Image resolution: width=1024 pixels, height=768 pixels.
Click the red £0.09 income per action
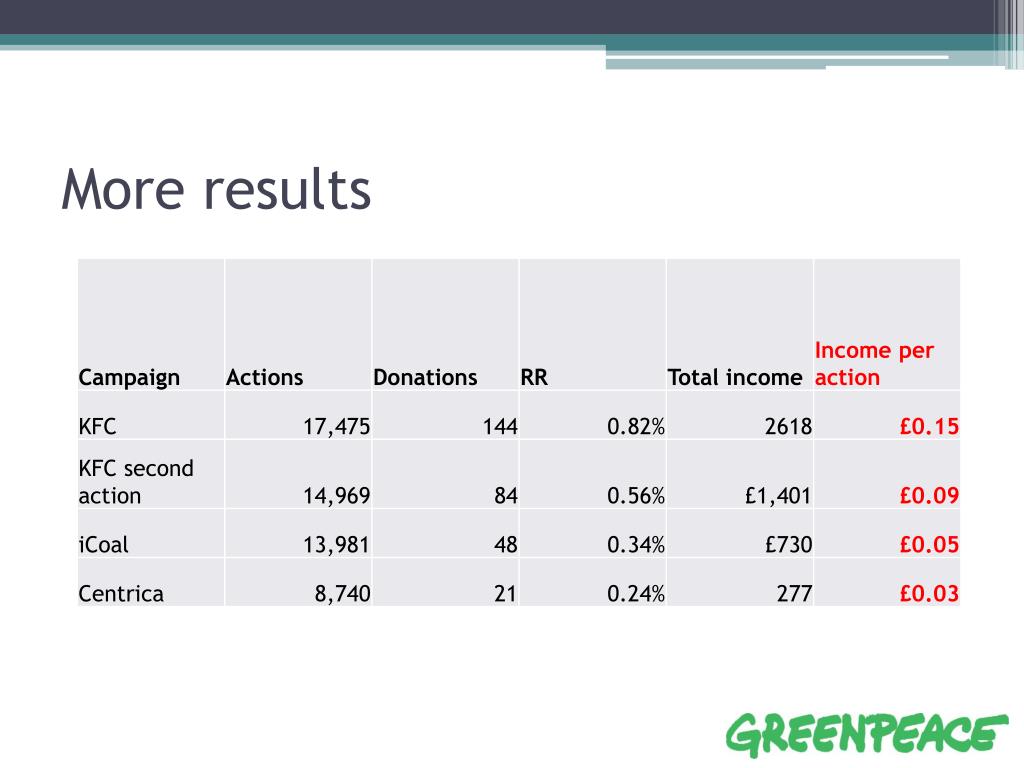[929, 496]
